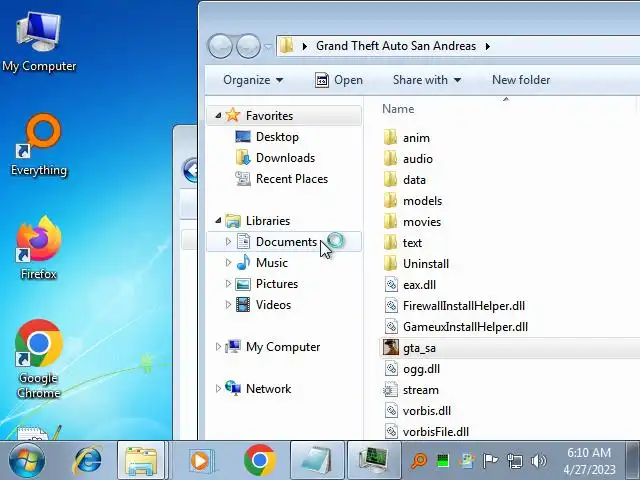
Task: Open Action Center flag tray icon
Action: pos(490,461)
